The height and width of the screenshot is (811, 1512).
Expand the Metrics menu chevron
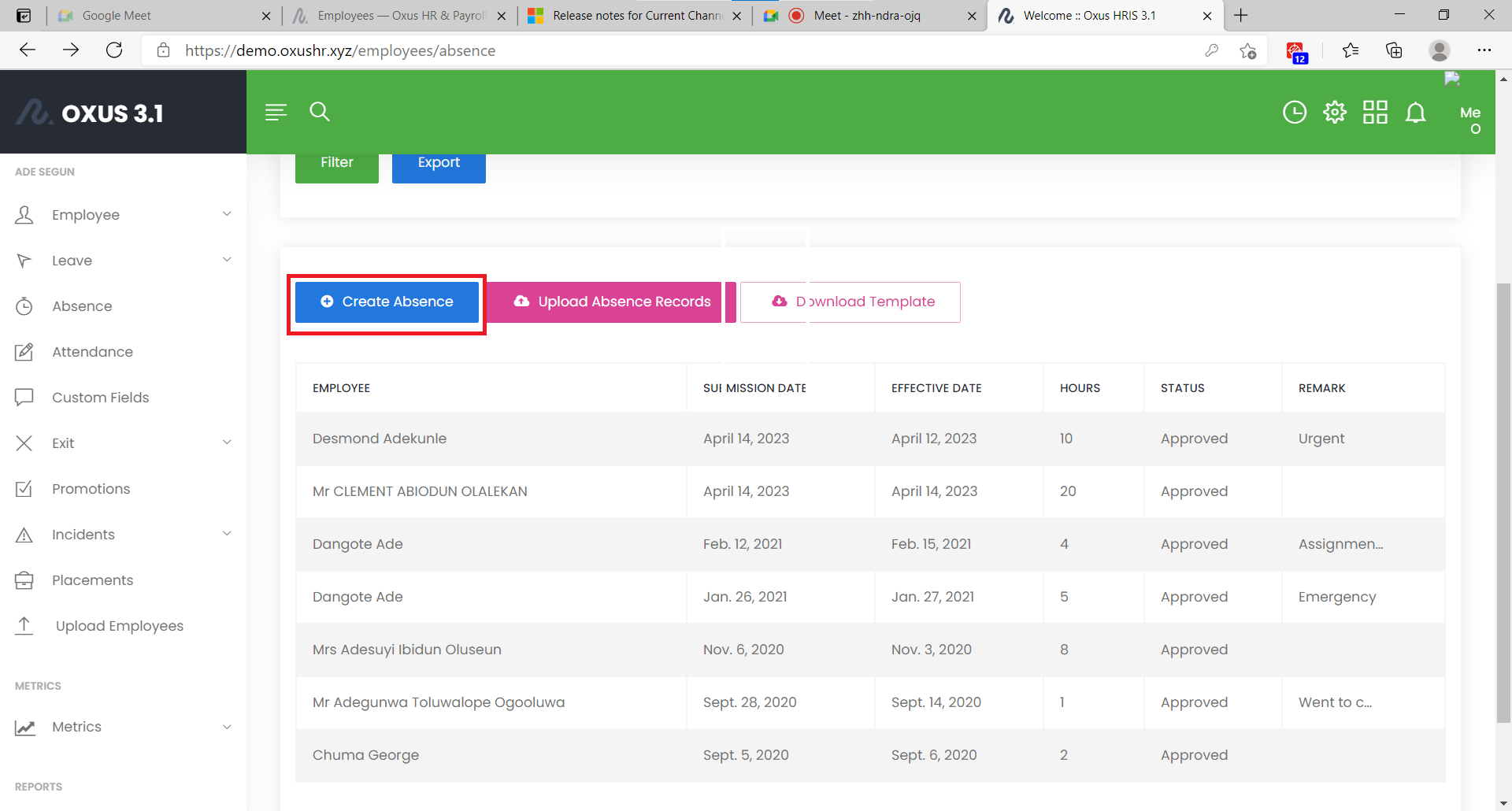[x=227, y=727]
